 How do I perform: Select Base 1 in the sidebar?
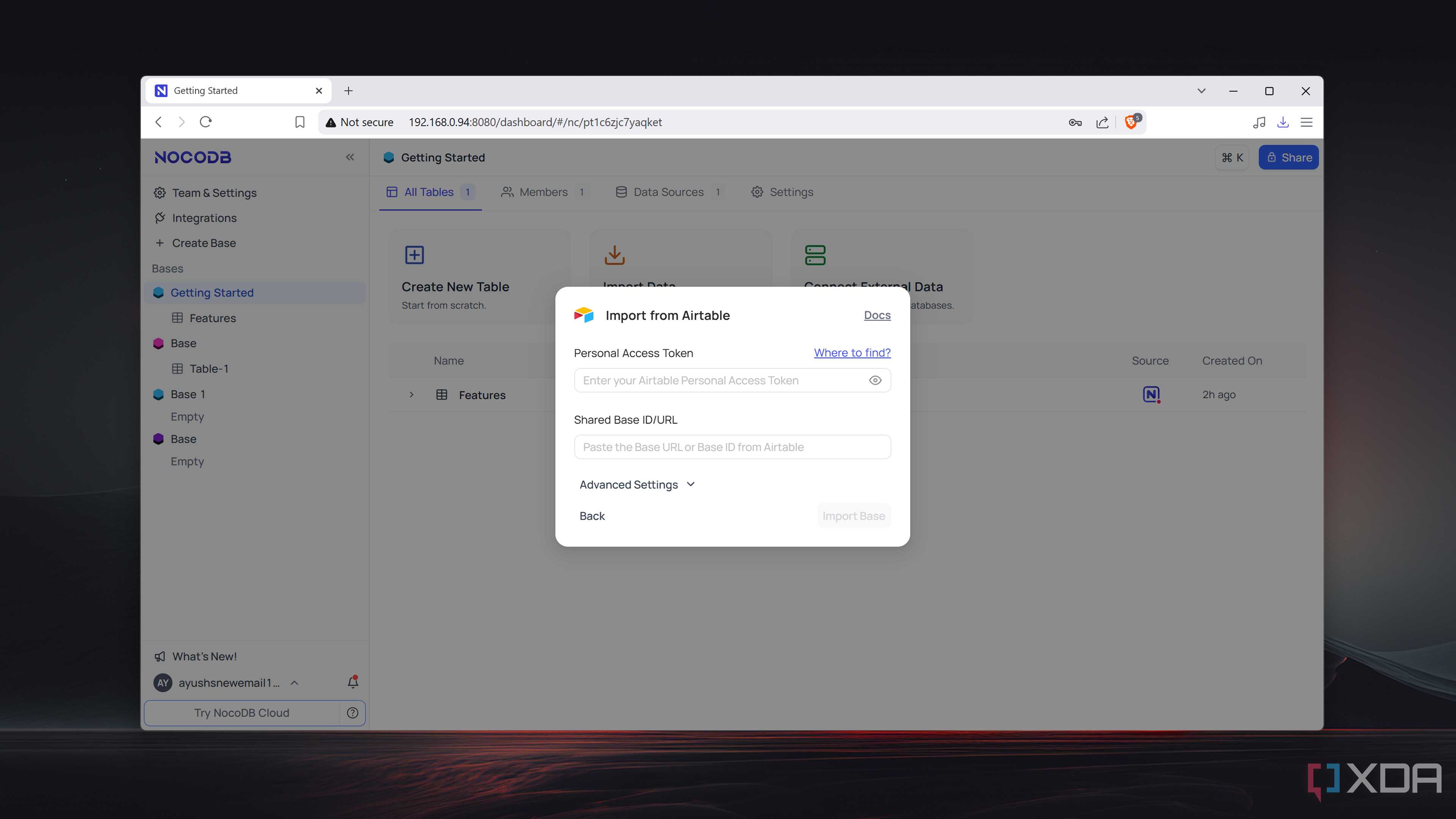point(188,394)
